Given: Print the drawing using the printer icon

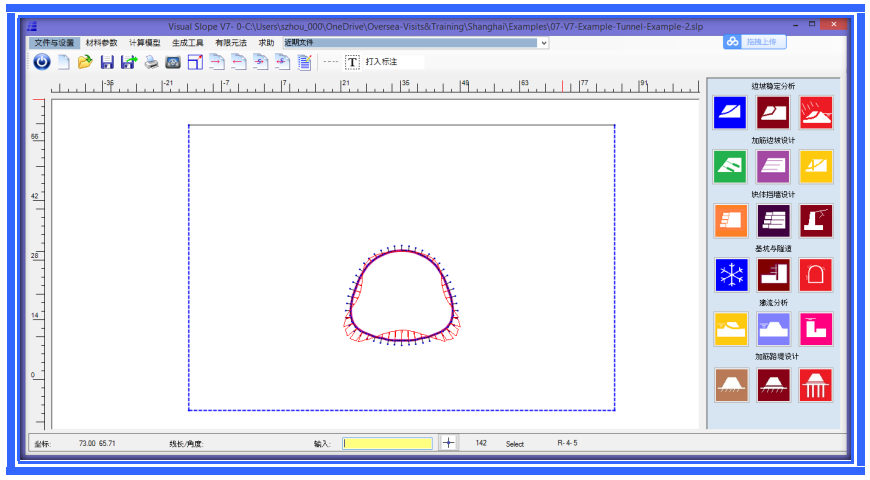Looking at the screenshot, I should [x=151, y=62].
